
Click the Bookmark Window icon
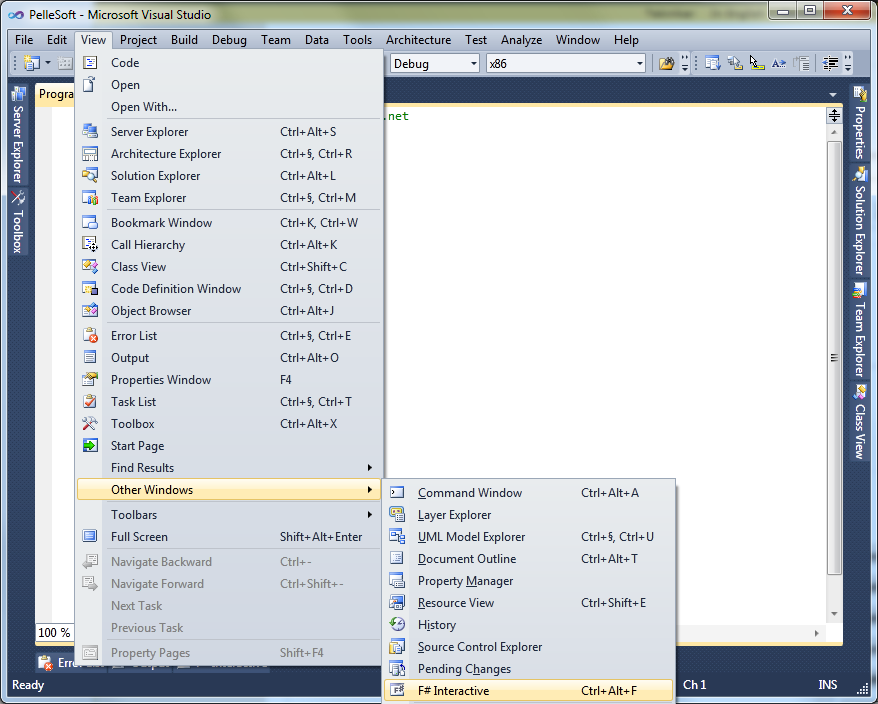coord(90,222)
